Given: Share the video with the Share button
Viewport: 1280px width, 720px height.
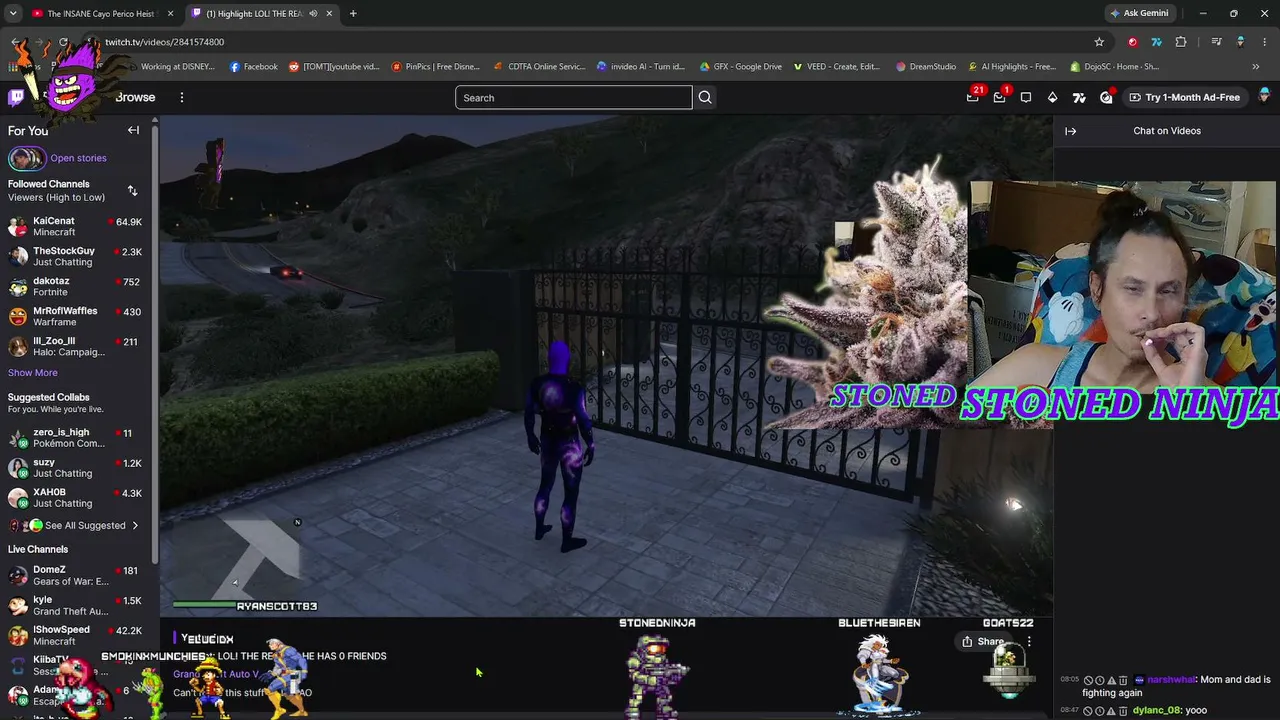Looking at the screenshot, I should 983,642.
